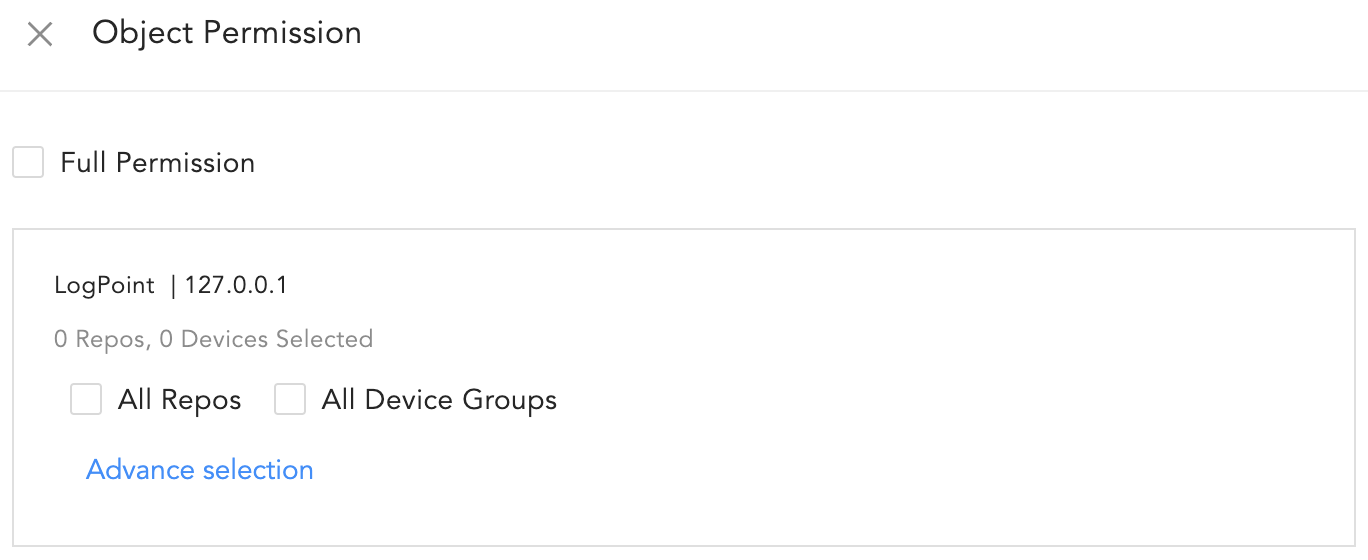Click the "Object Permission" title

click(227, 33)
